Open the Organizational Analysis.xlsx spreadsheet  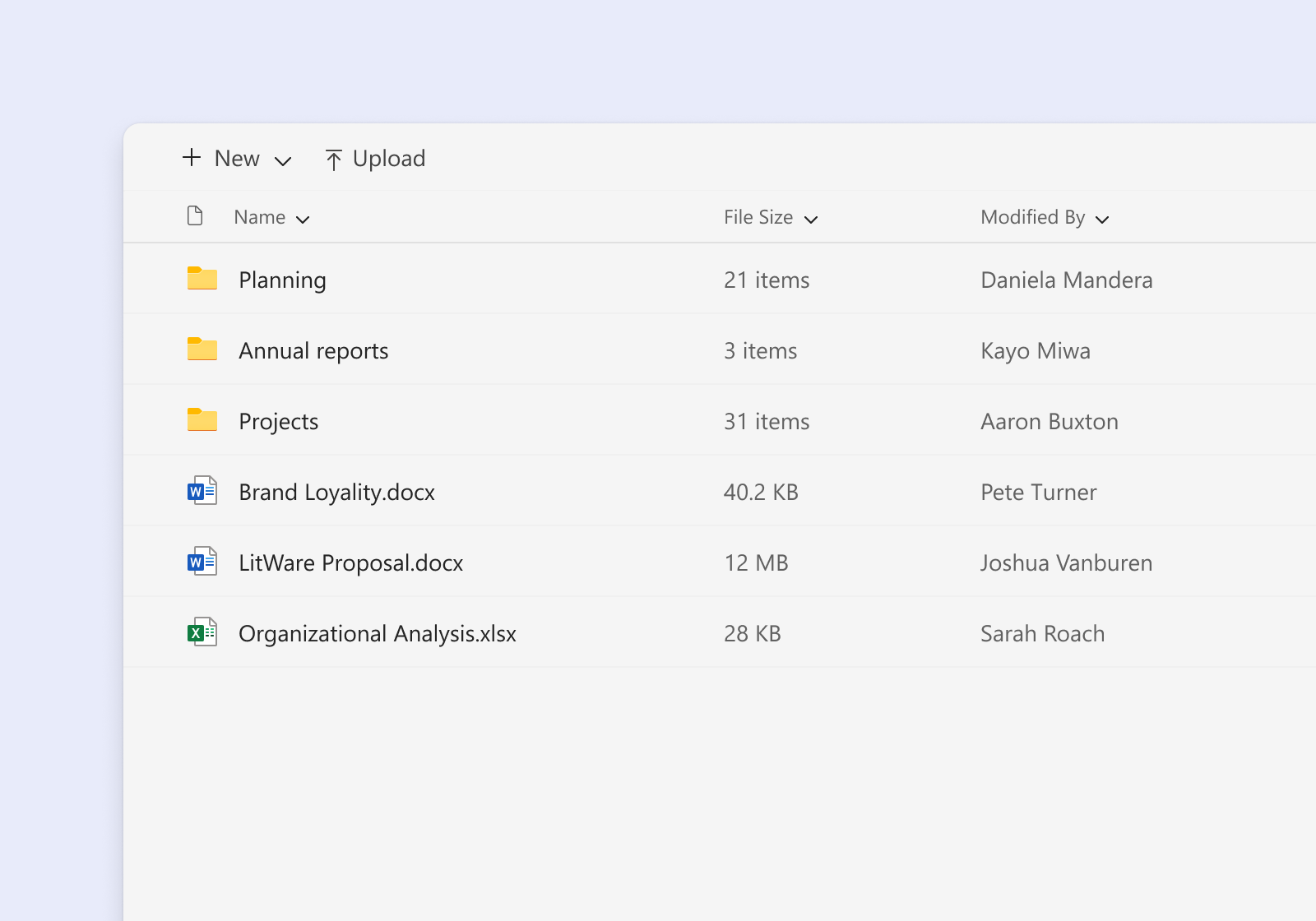(x=377, y=633)
